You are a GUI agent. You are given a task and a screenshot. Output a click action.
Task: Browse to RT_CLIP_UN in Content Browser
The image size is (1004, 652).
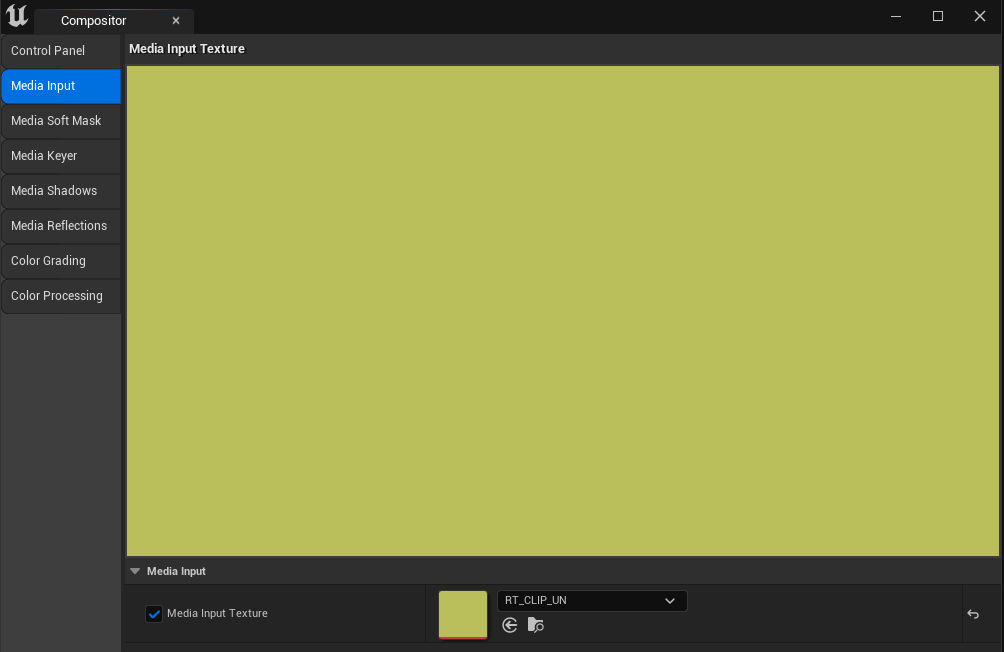536,625
